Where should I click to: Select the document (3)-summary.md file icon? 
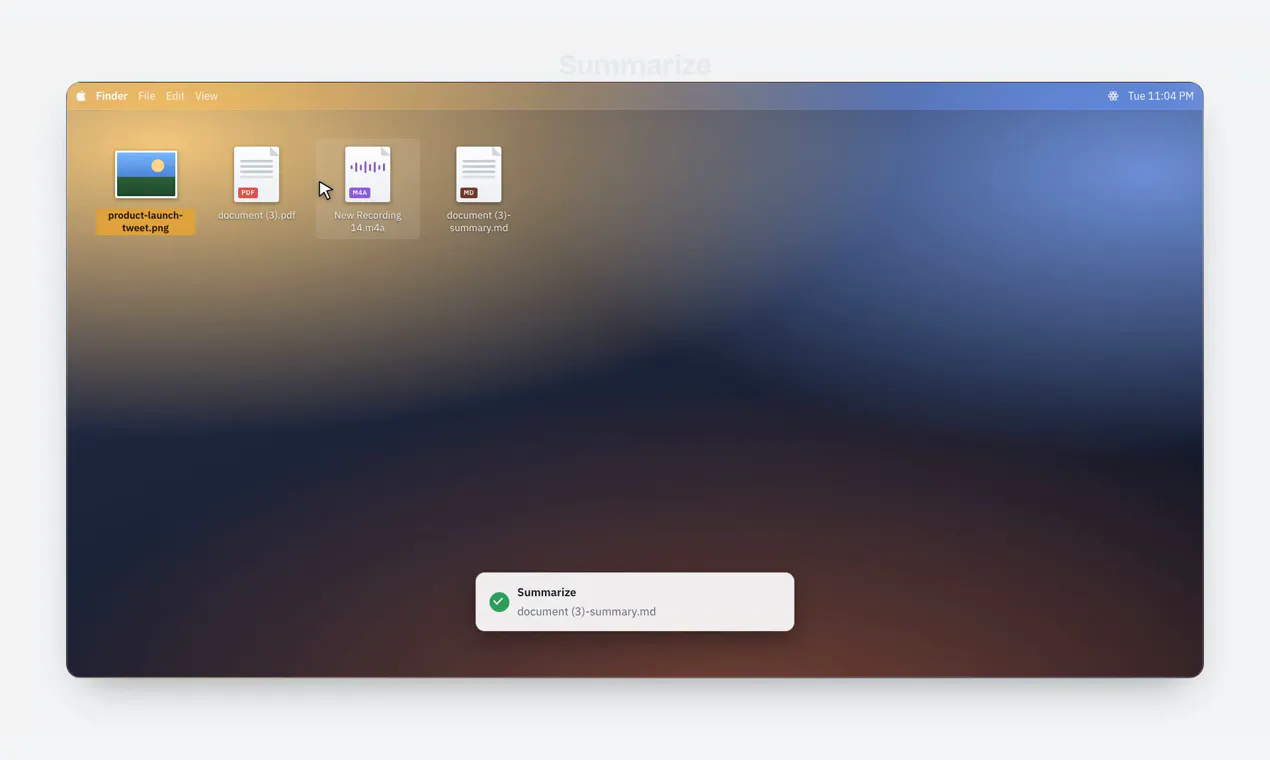pyautogui.click(x=479, y=174)
